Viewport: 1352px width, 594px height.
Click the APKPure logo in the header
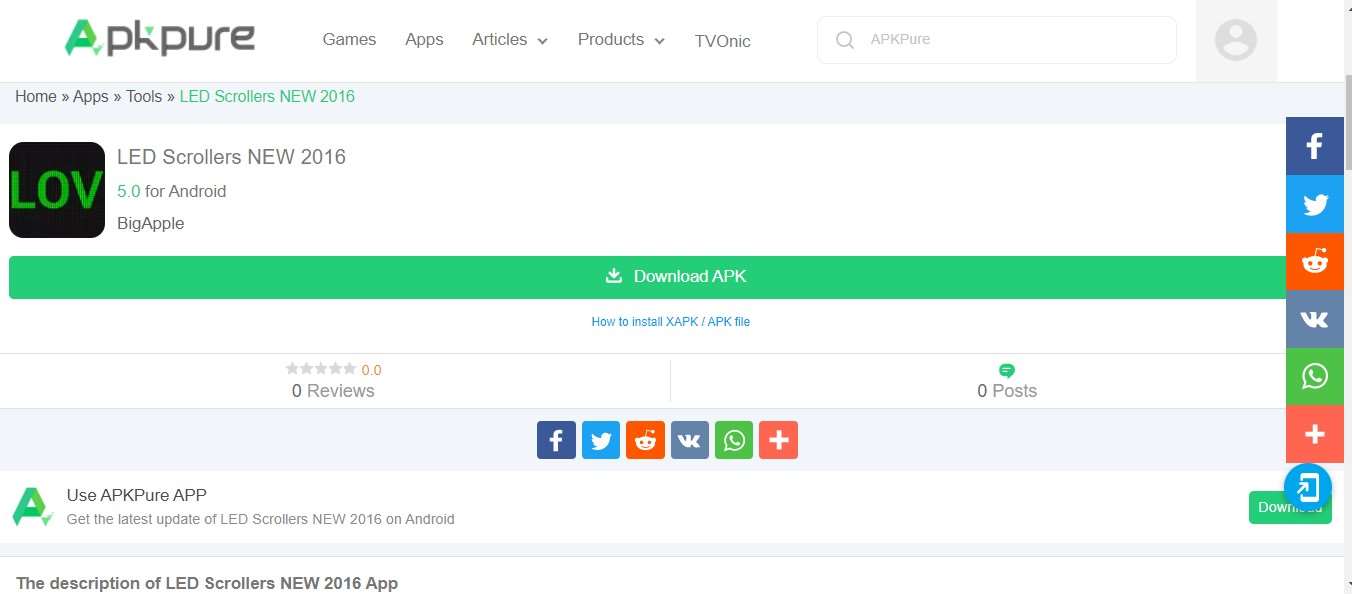tap(160, 38)
